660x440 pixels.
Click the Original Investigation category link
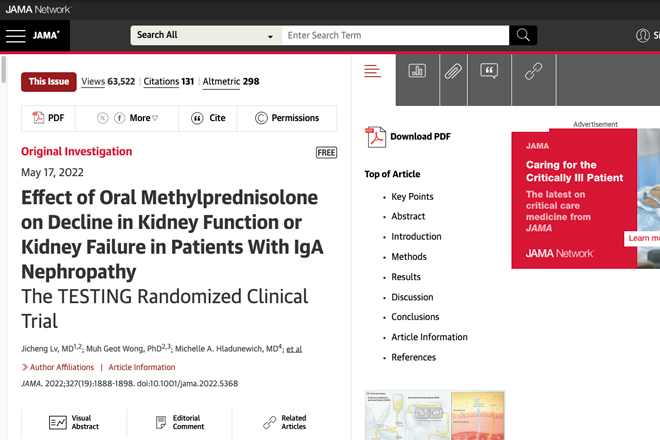(x=77, y=152)
